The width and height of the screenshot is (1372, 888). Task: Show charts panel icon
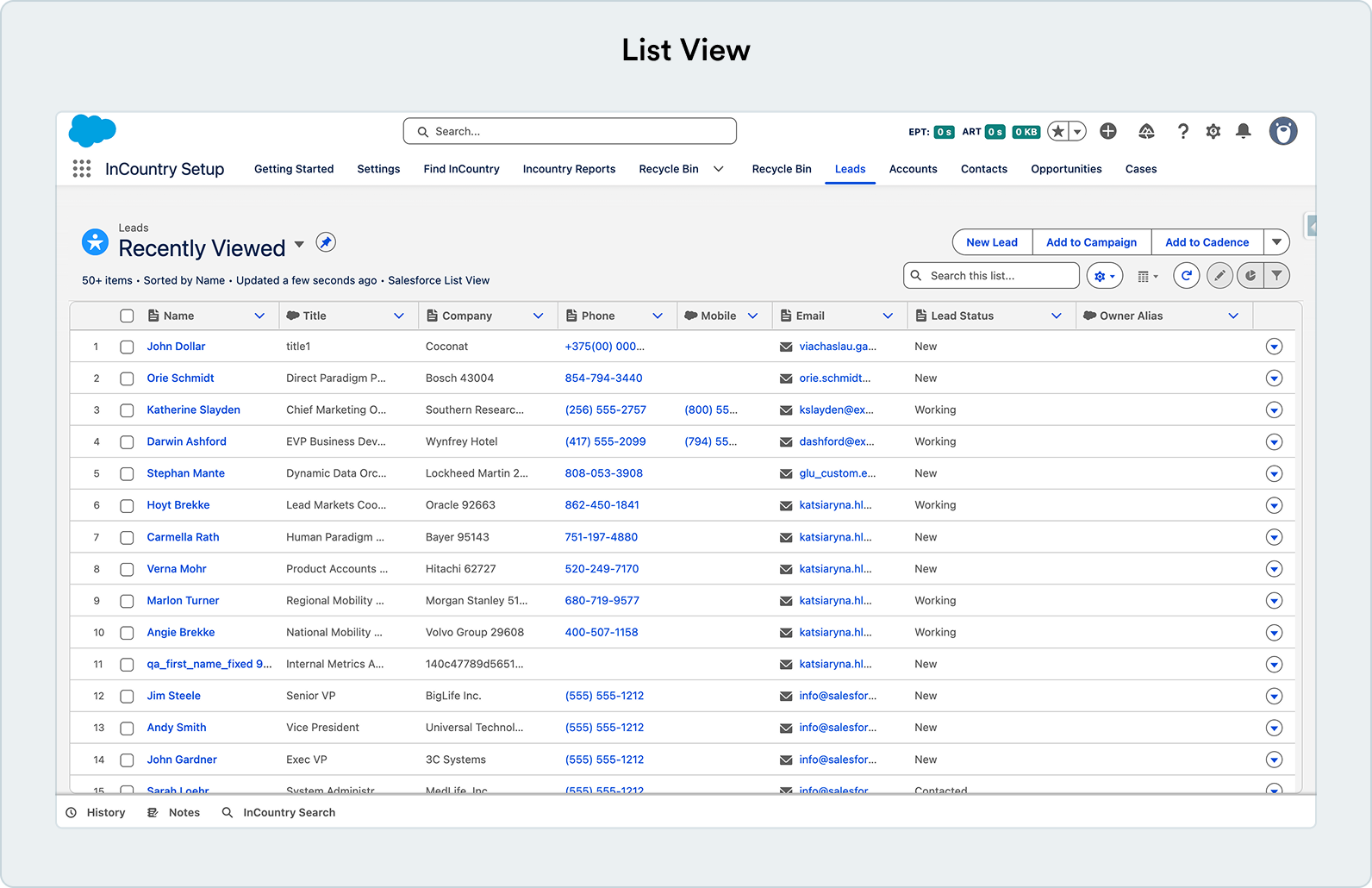[x=1250, y=276]
